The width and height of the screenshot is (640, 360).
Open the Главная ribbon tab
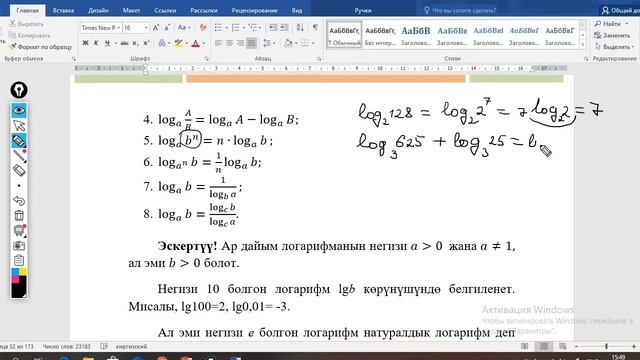(x=27, y=10)
